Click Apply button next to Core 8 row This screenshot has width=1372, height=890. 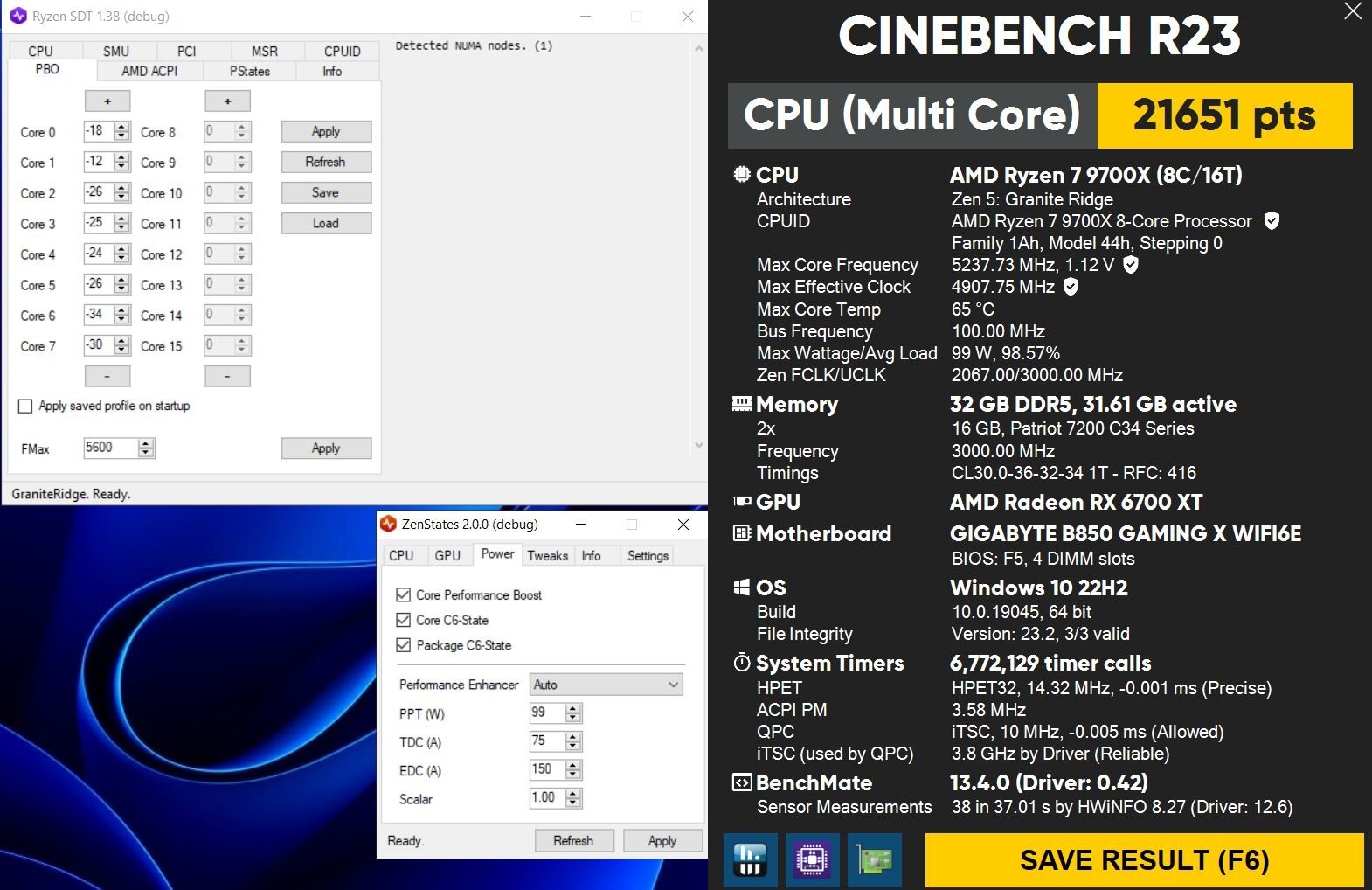326,131
